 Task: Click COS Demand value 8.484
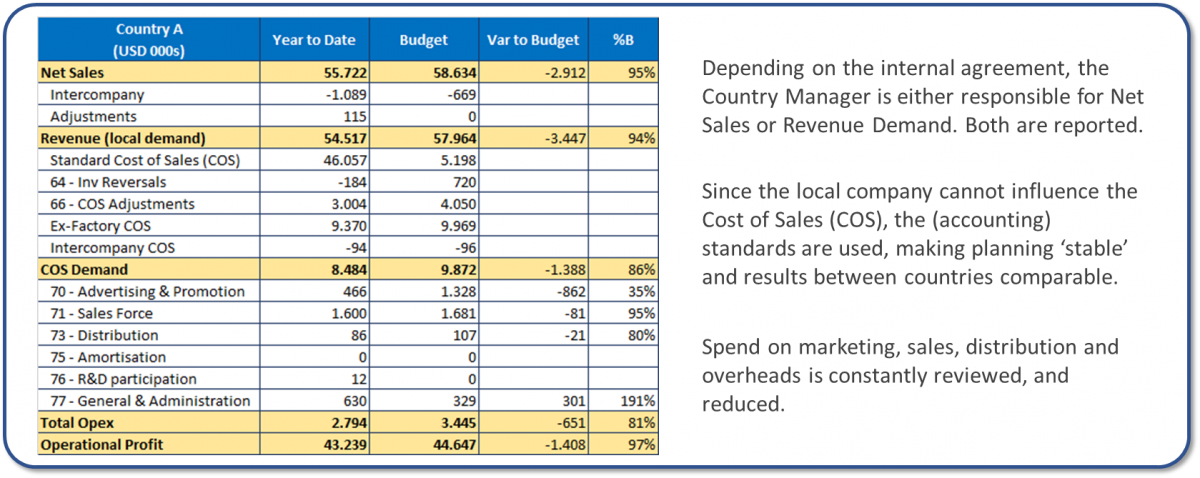(x=348, y=270)
